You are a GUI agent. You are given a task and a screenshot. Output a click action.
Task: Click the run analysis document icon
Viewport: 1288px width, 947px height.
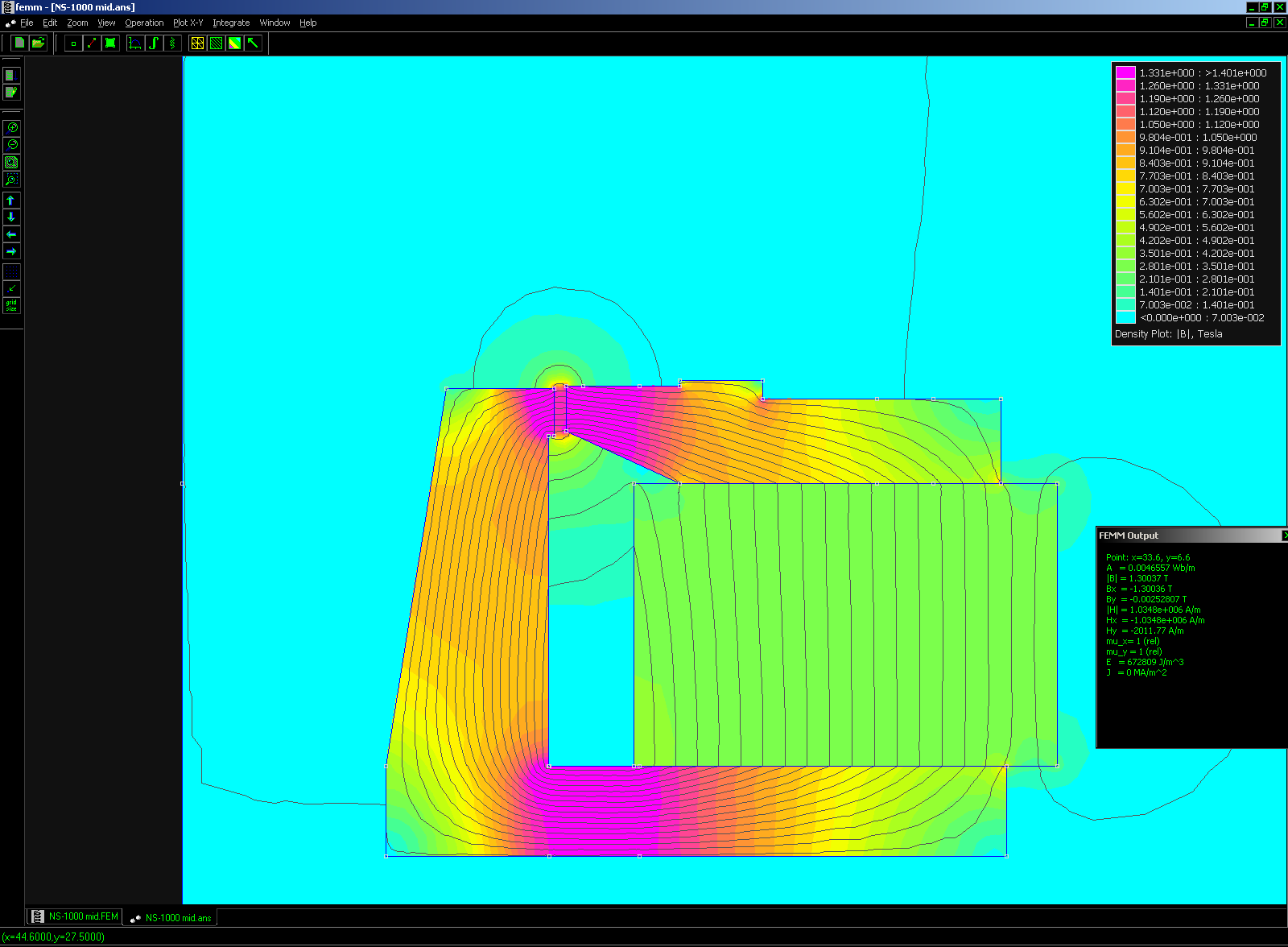(11, 75)
